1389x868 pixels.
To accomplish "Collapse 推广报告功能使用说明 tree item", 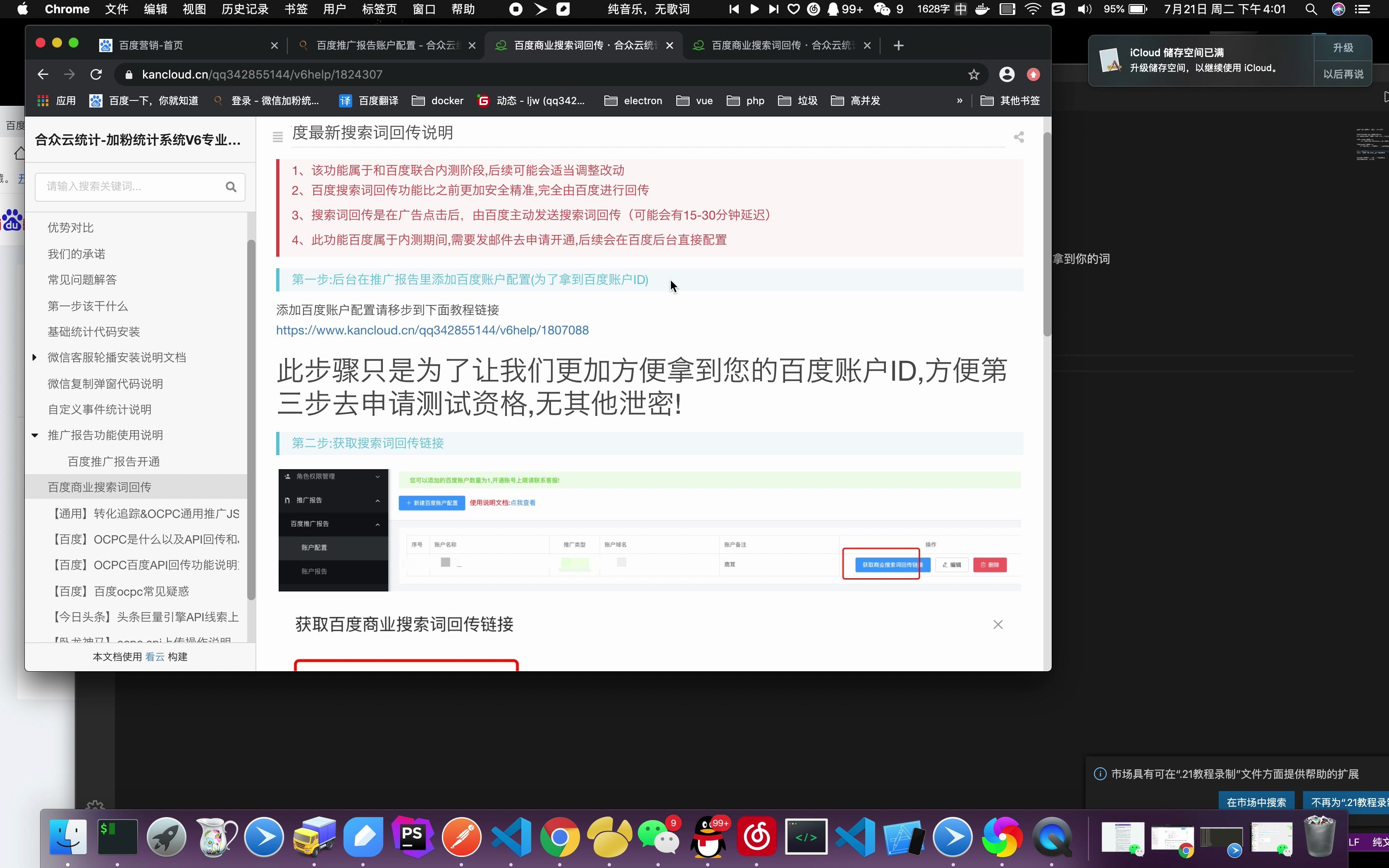I will pos(34,435).
